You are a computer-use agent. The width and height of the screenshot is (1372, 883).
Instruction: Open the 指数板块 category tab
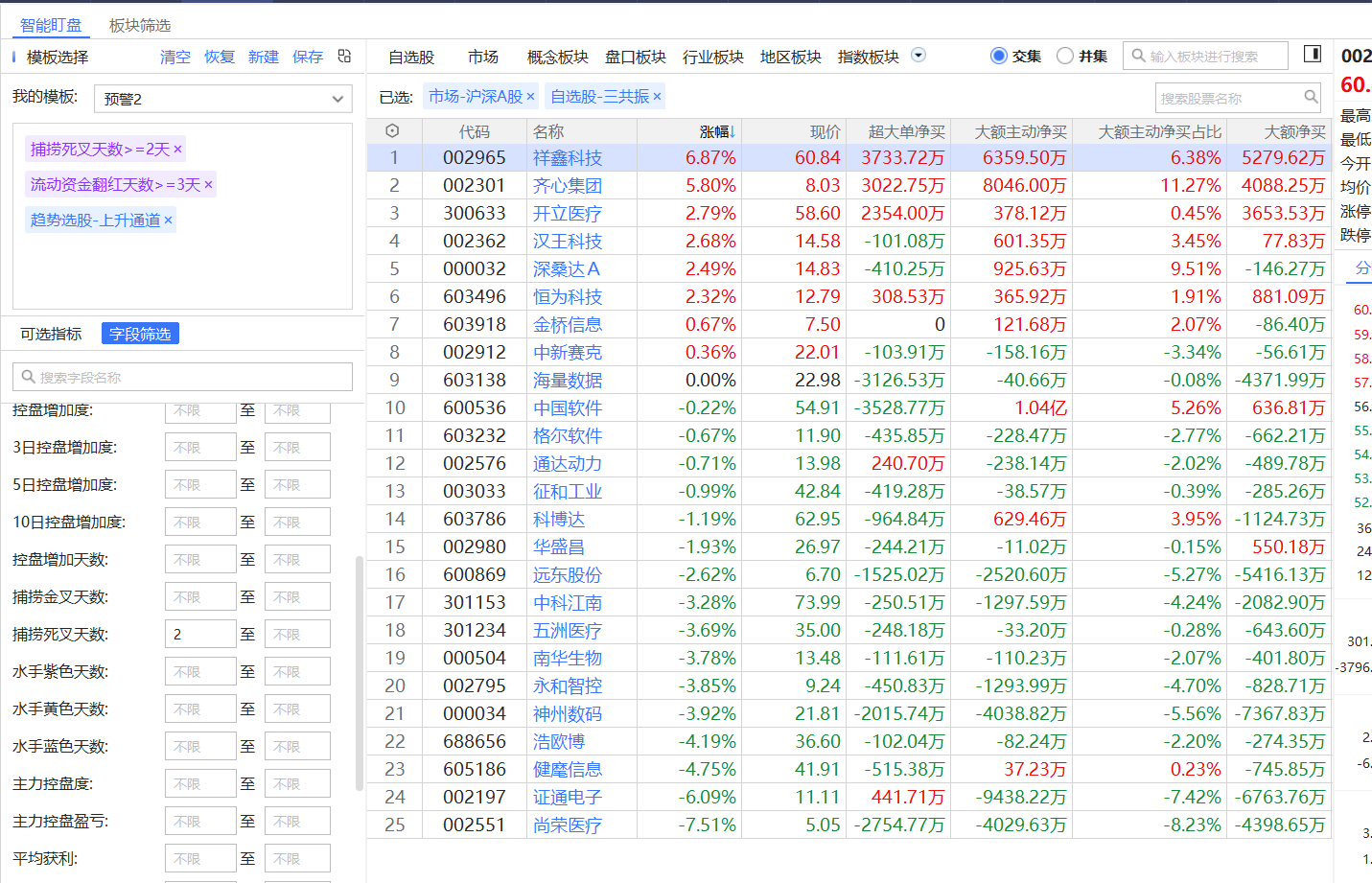pyautogui.click(x=868, y=57)
